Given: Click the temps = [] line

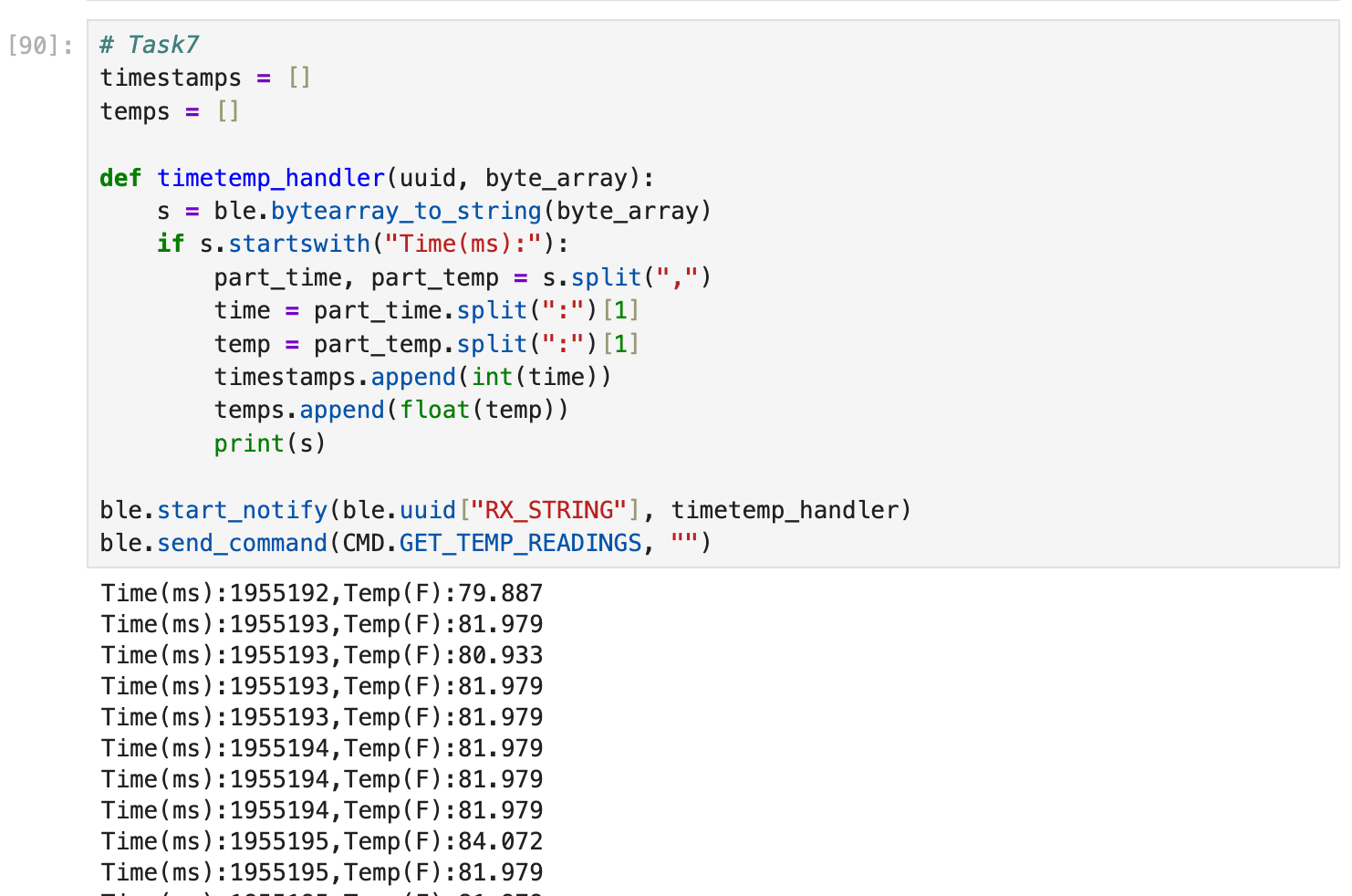Looking at the screenshot, I should 169,111.
